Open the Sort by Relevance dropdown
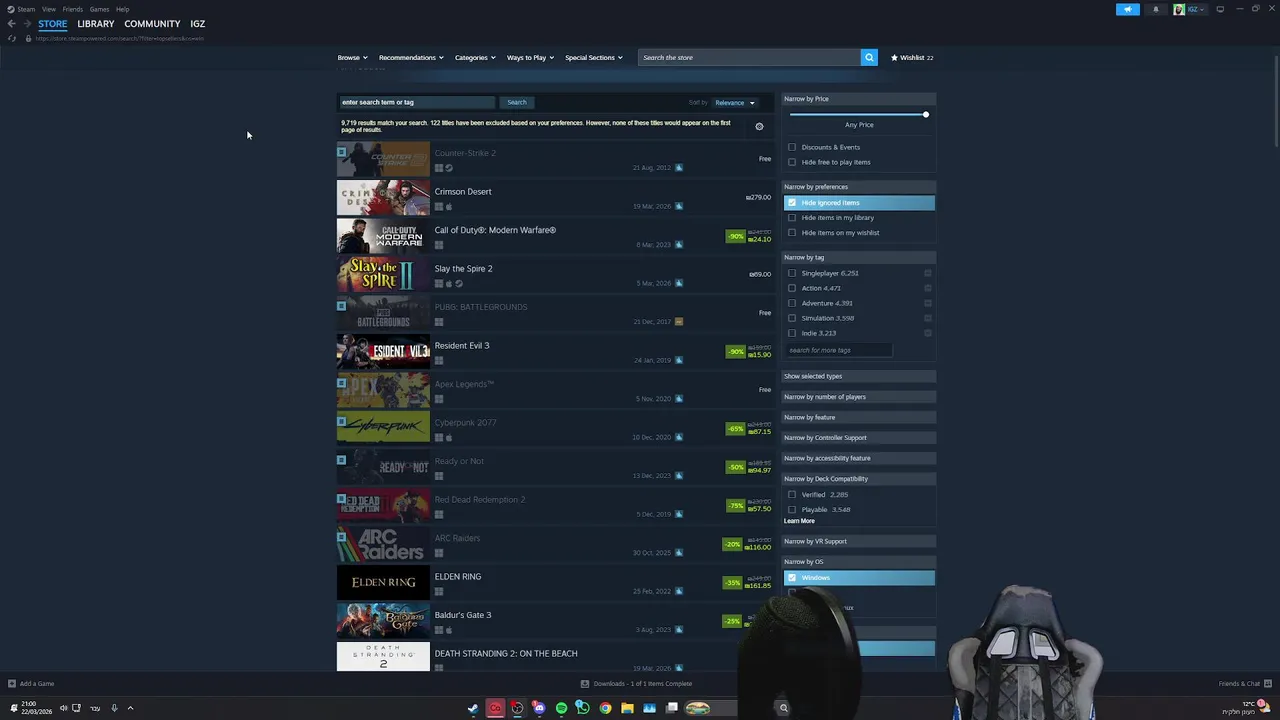1280x720 pixels. (x=735, y=102)
